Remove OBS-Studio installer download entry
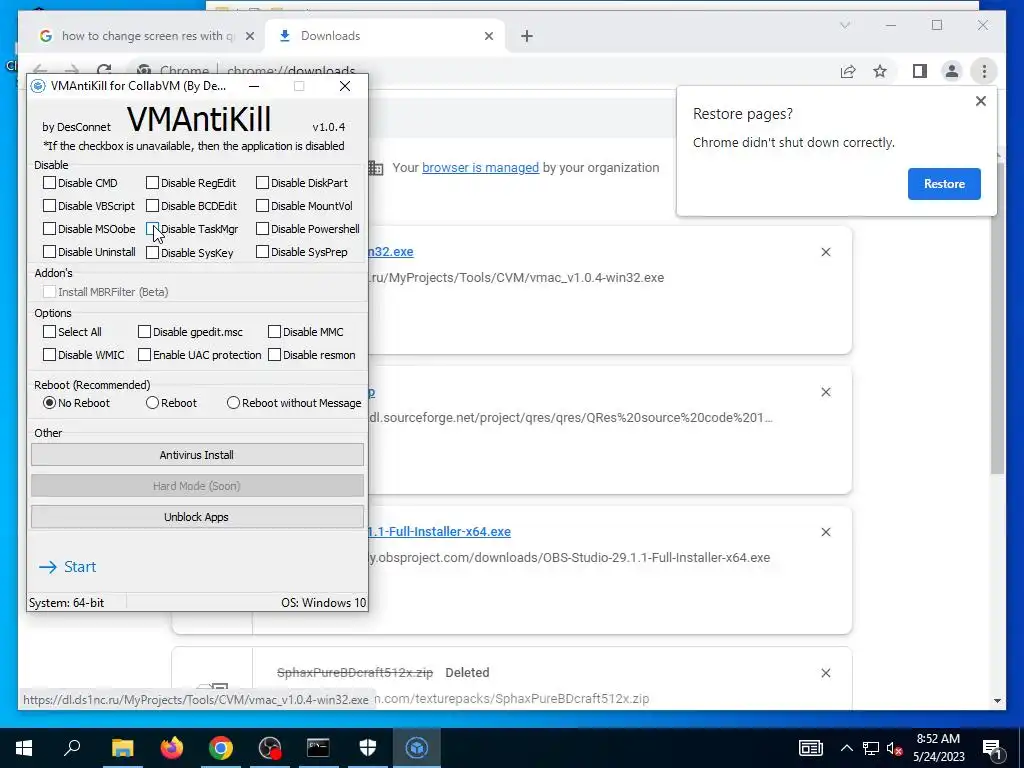This screenshot has height=768, width=1024. [x=825, y=532]
